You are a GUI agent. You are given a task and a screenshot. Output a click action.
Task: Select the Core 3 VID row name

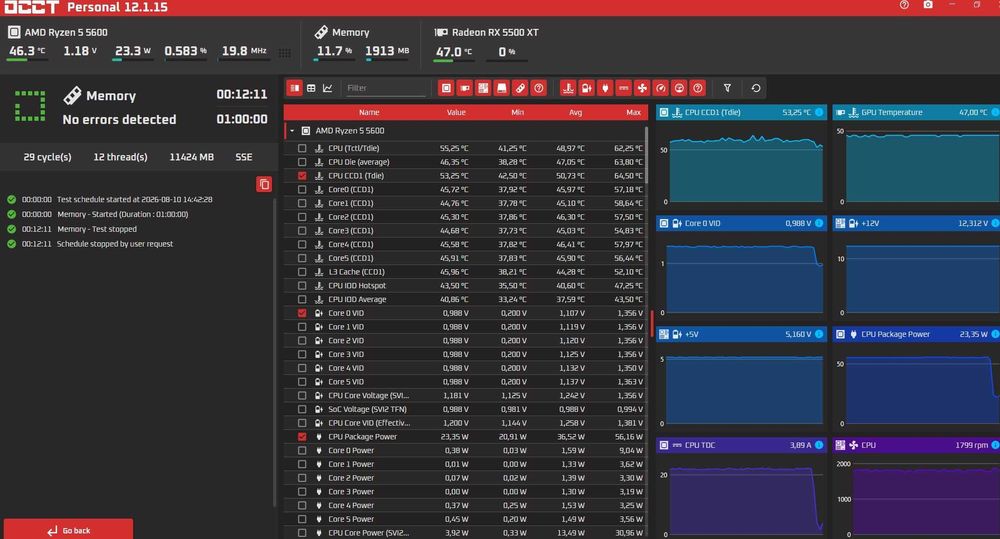pyautogui.click(x=346, y=354)
